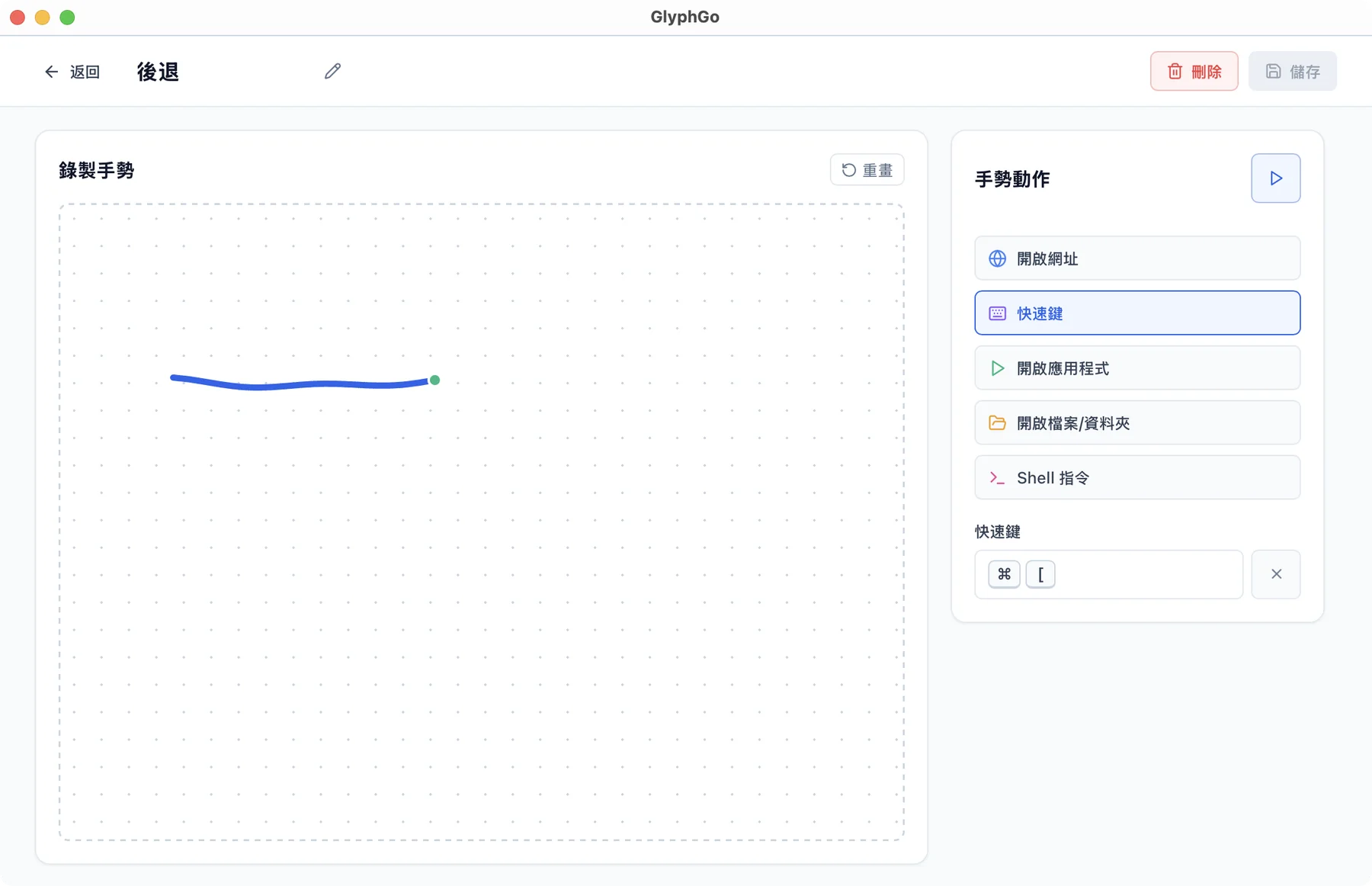Save the gesture with 儲存
The width and height of the screenshot is (1372, 886).
point(1292,71)
